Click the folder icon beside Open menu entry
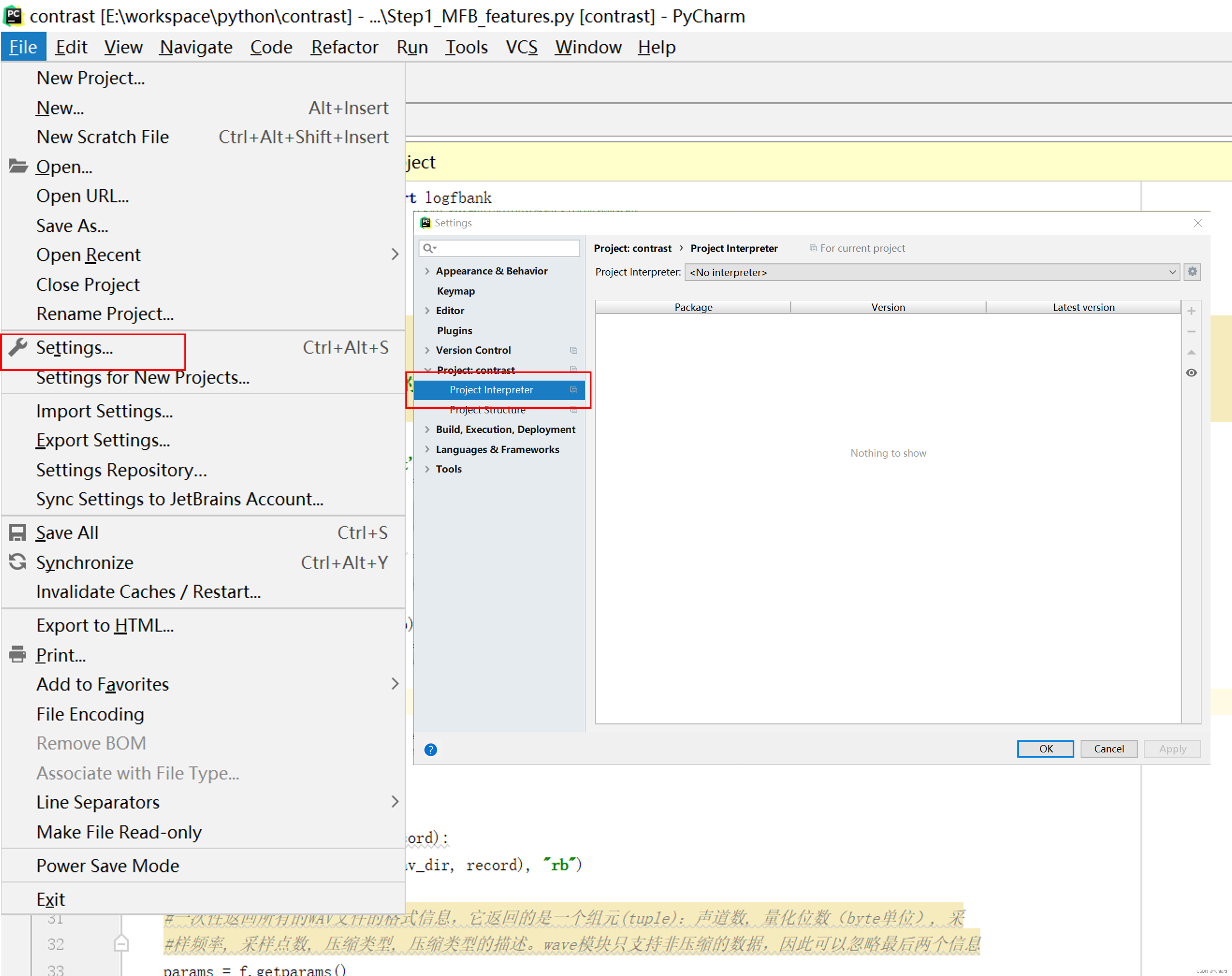 pyautogui.click(x=18, y=166)
